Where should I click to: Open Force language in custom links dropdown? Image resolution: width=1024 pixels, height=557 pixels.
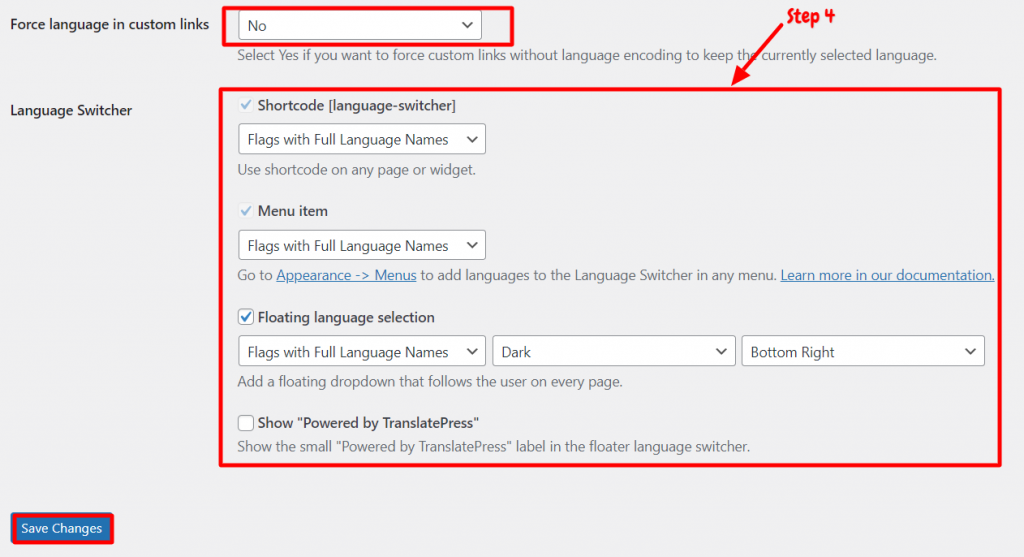360,25
